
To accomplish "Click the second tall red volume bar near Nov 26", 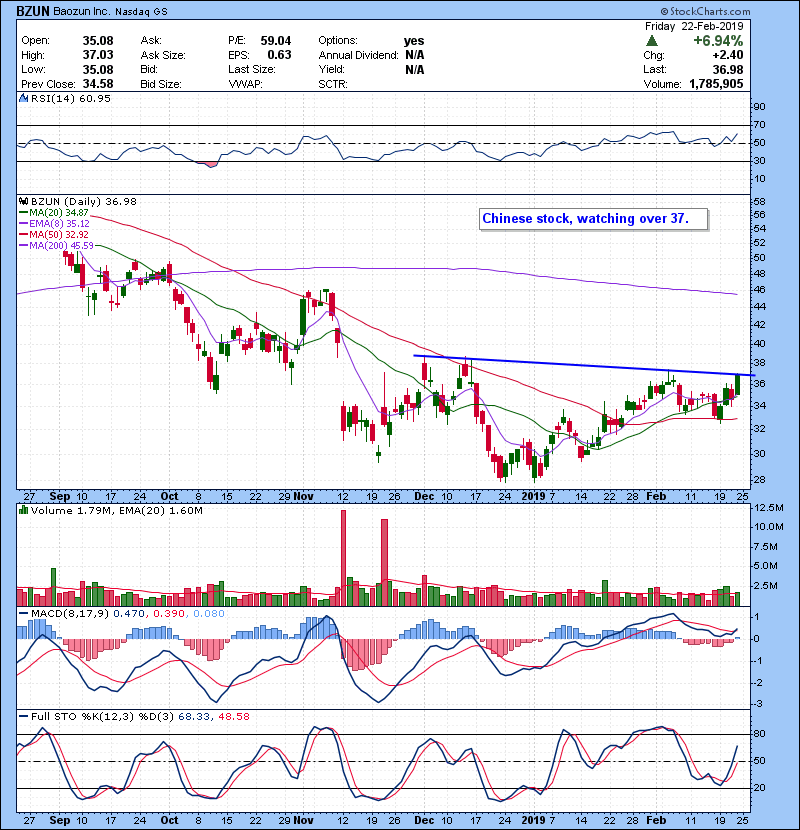I will [384, 563].
